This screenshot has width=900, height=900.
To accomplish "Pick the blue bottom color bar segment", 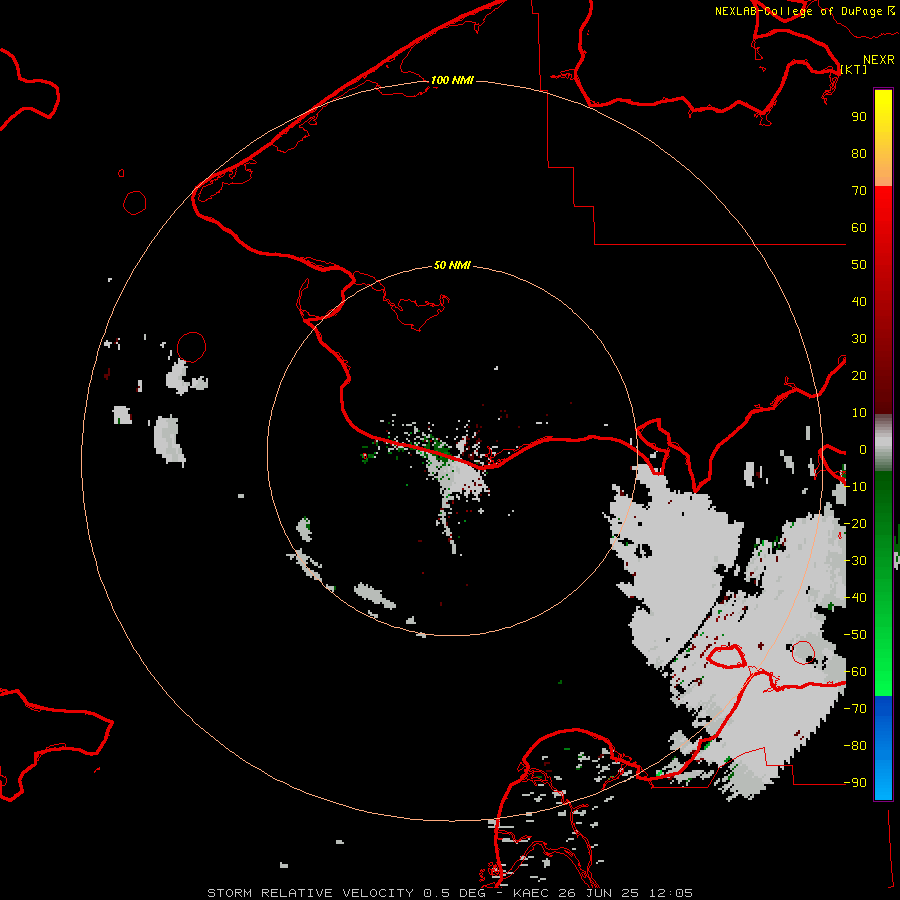I will pyautogui.click(x=883, y=746).
